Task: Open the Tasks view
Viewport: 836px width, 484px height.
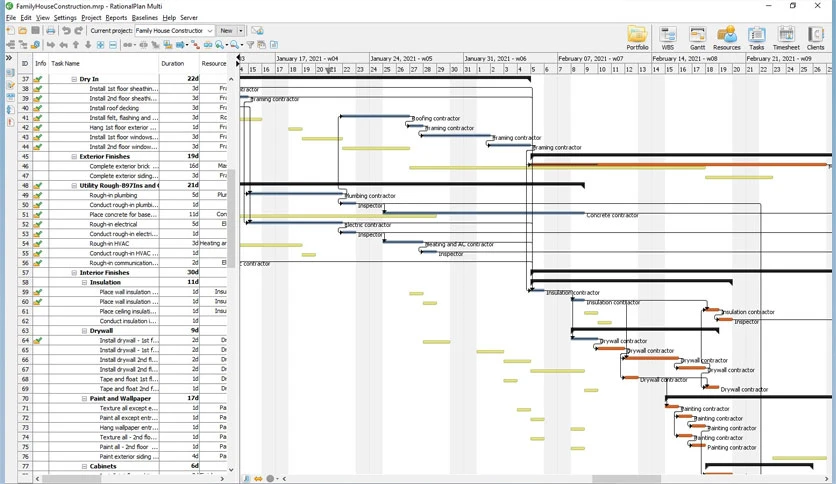Action: [757, 38]
